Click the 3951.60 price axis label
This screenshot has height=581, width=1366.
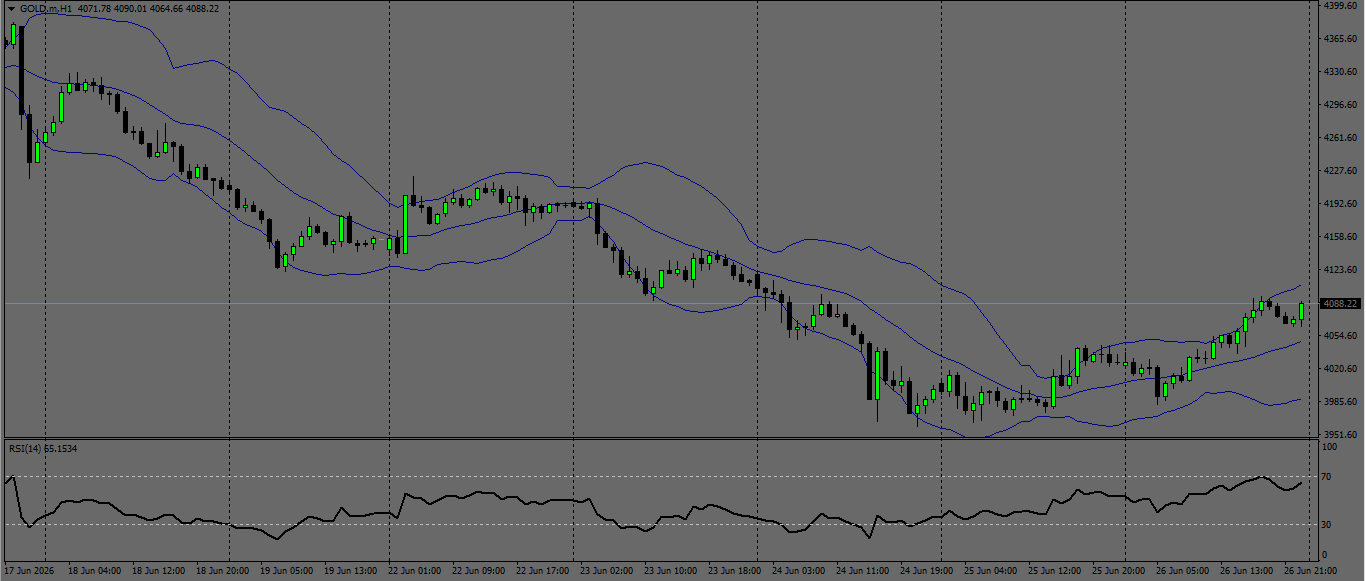pyautogui.click(x=1339, y=435)
